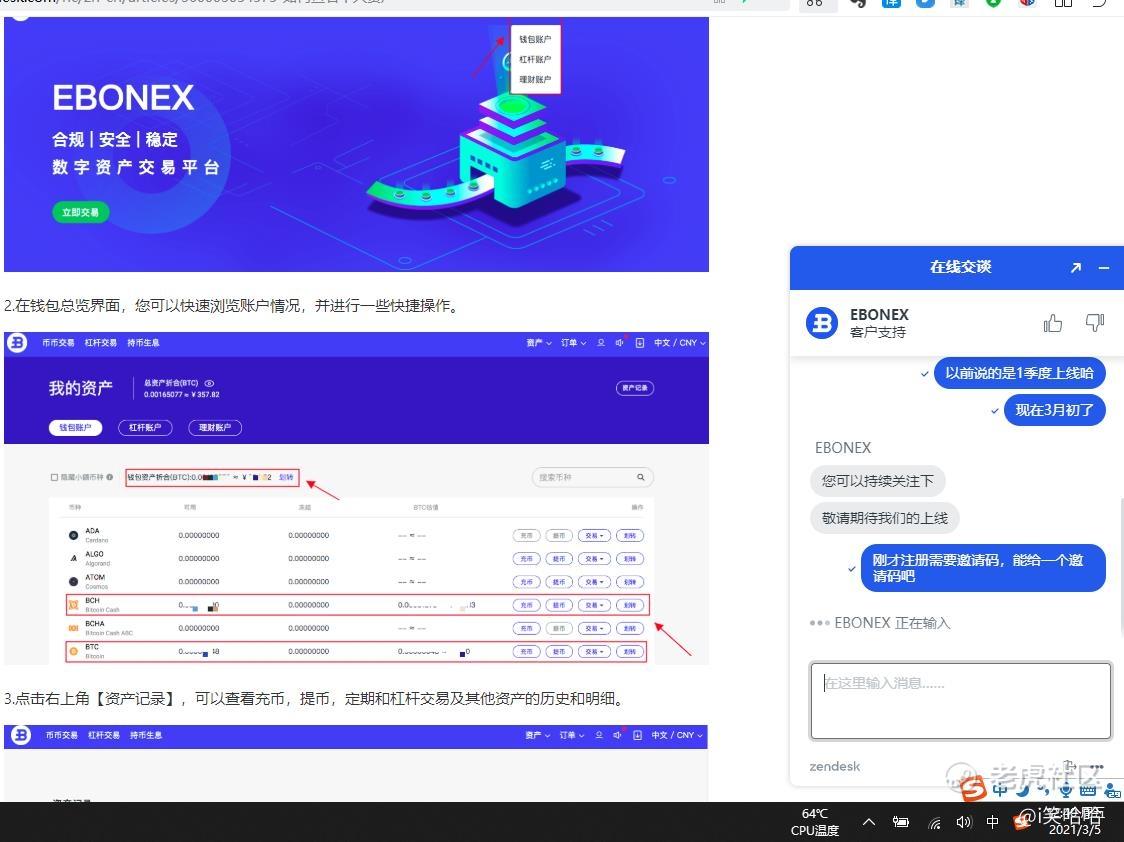Open the volume speaker tray icon
Viewport: 1124px width, 842px height.
pyautogui.click(x=964, y=822)
